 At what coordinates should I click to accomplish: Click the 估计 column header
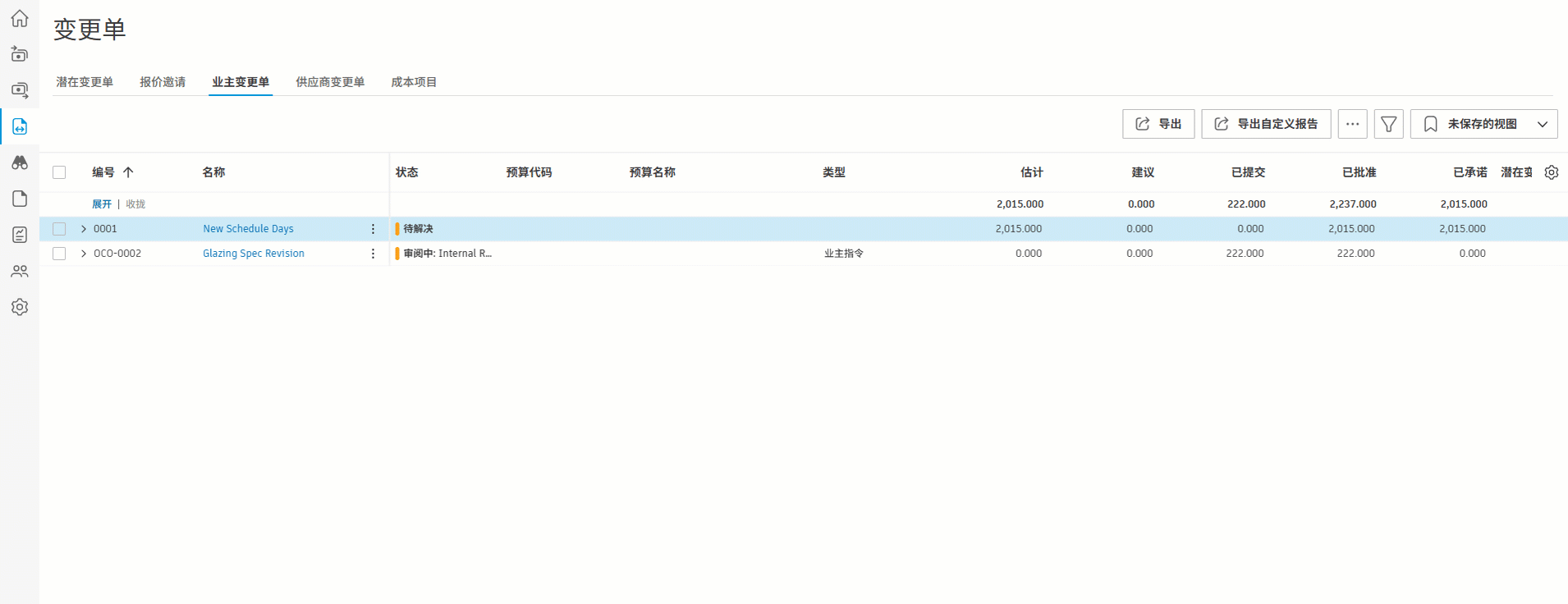[x=1032, y=172]
